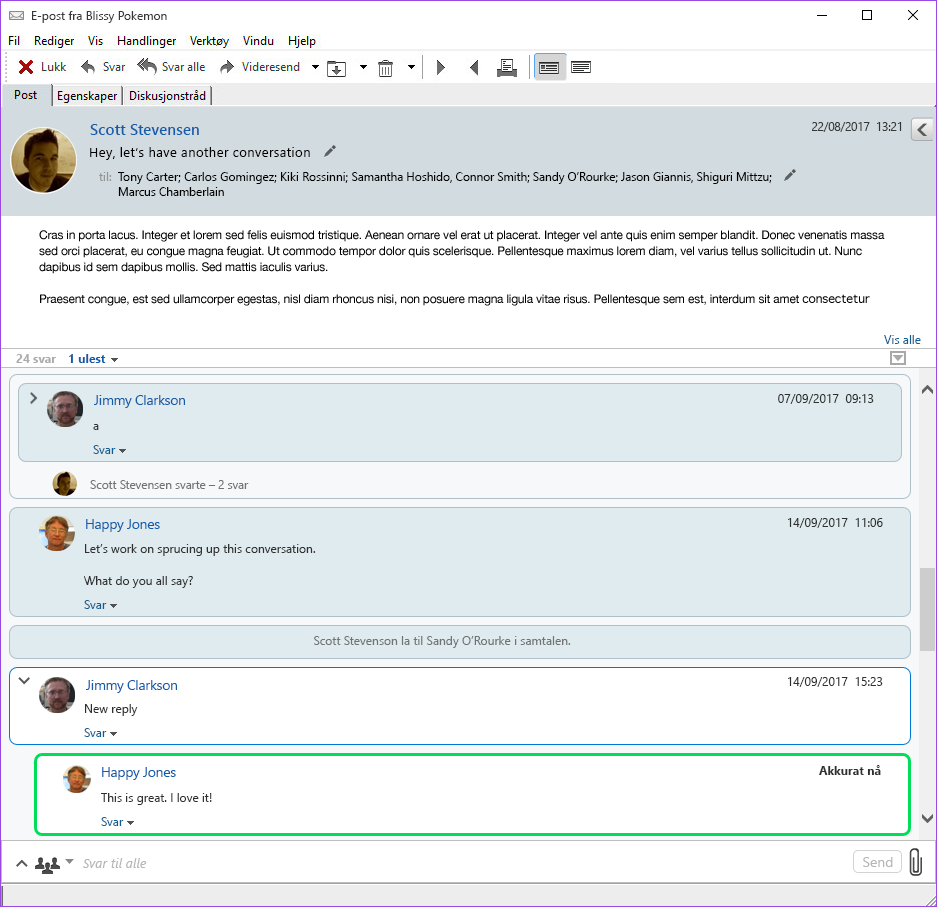
Task: Click the trash can delete icon
Action: (385, 68)
